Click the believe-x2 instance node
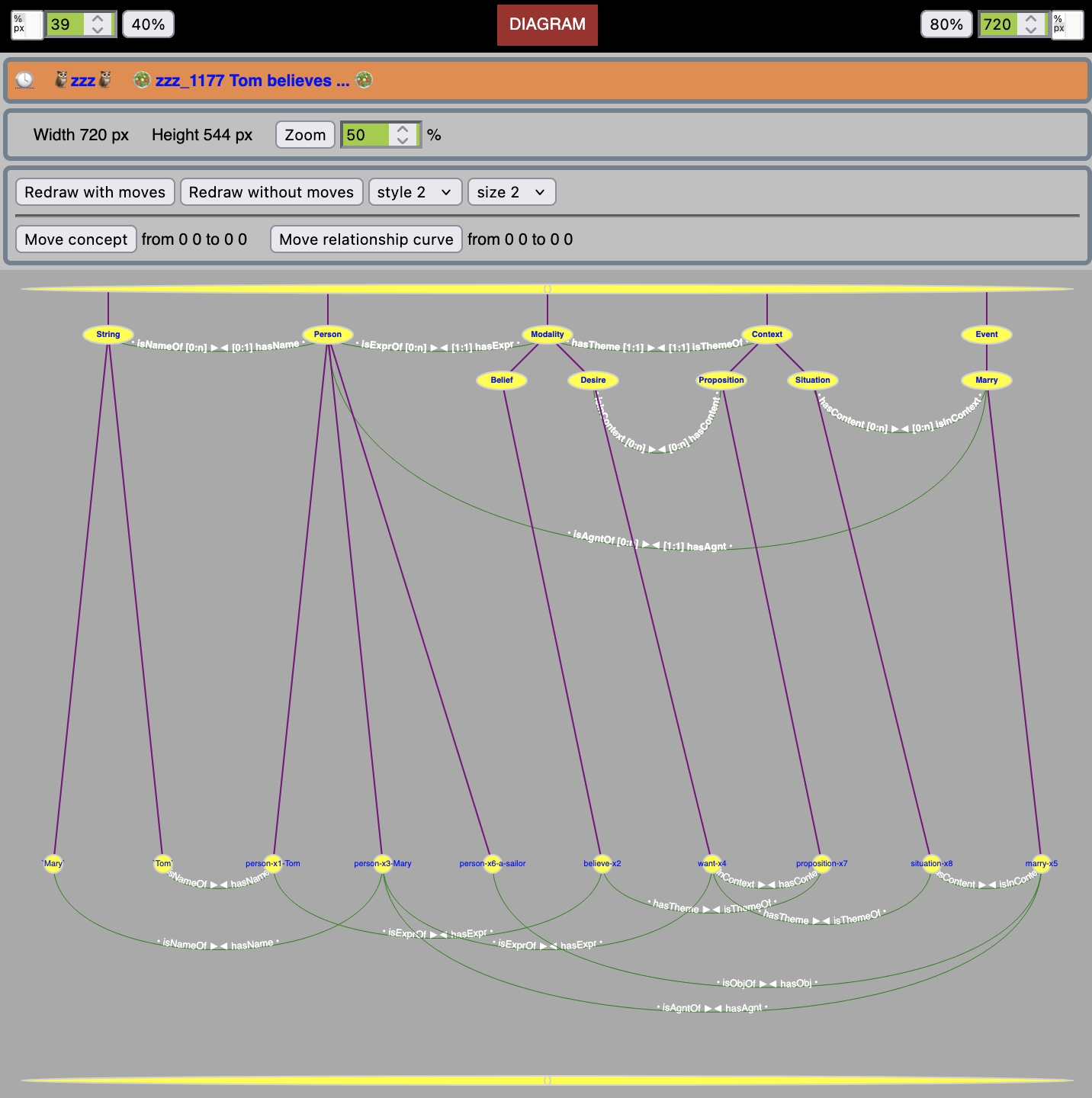The height and width of the screenshot is (1098, 1092). coord(602,863)
